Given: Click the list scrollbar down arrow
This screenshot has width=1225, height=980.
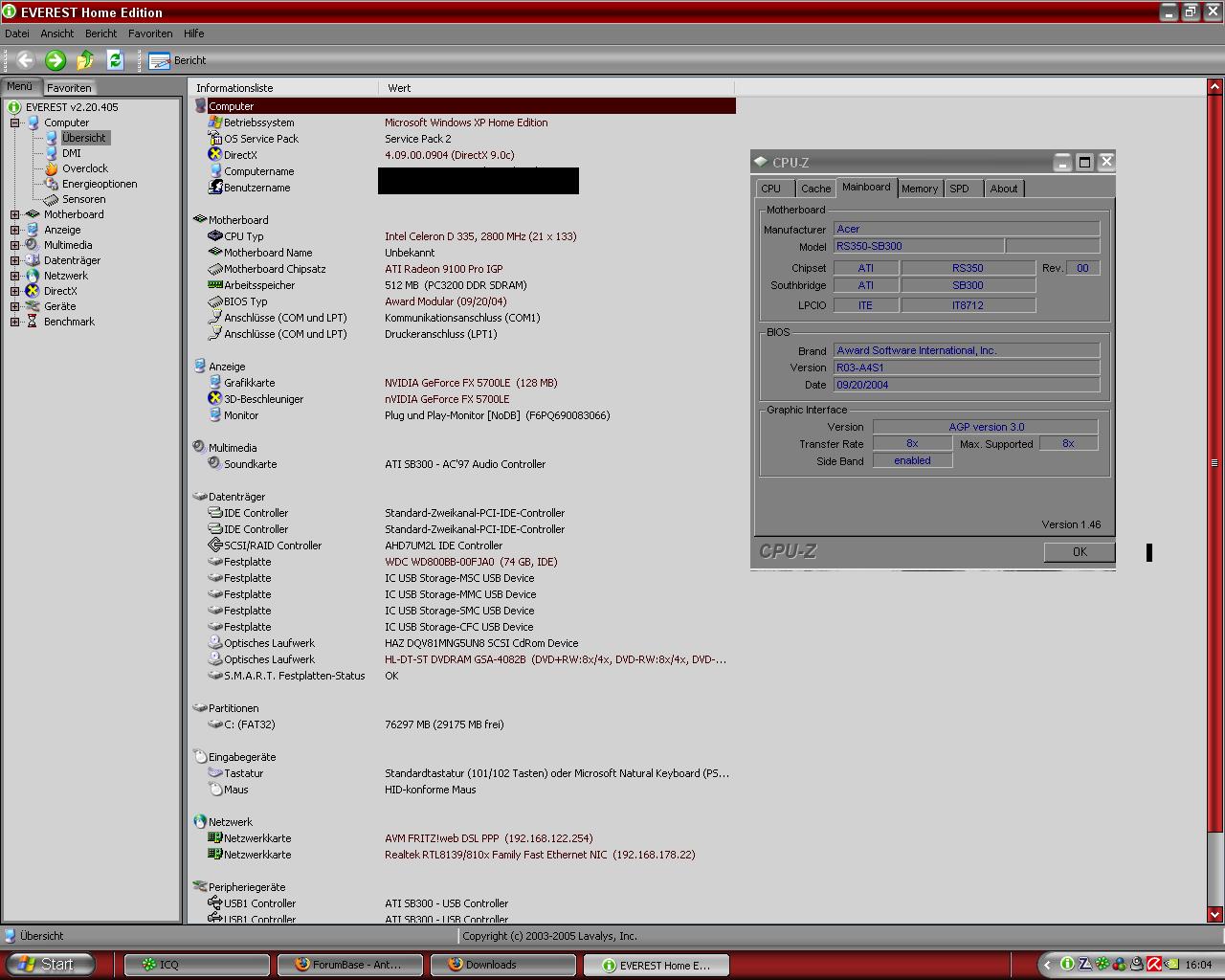Looking at the screenshot, I should click(x=1215, y=914).
